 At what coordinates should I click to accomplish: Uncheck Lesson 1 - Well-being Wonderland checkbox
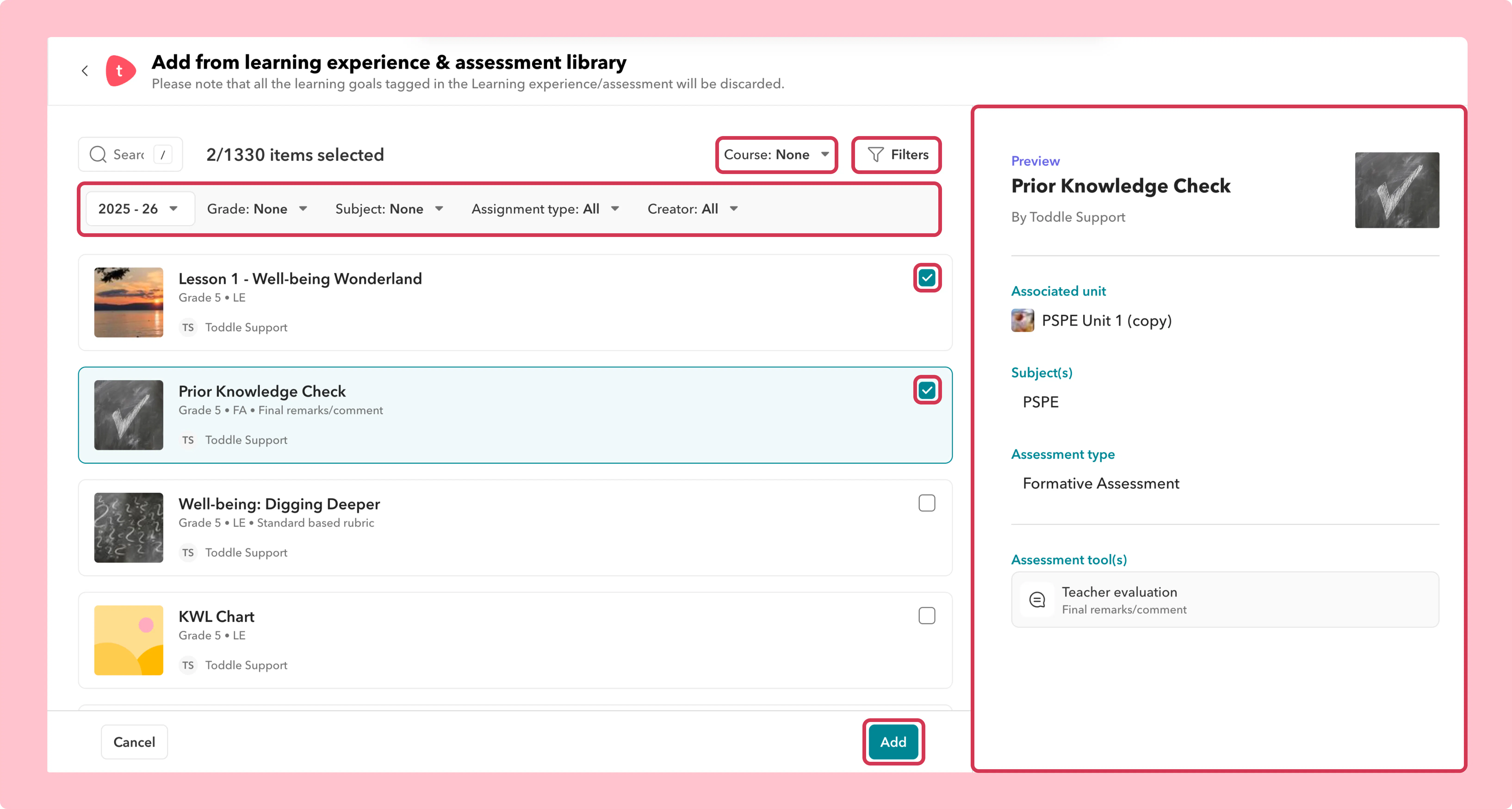(927, 278)
